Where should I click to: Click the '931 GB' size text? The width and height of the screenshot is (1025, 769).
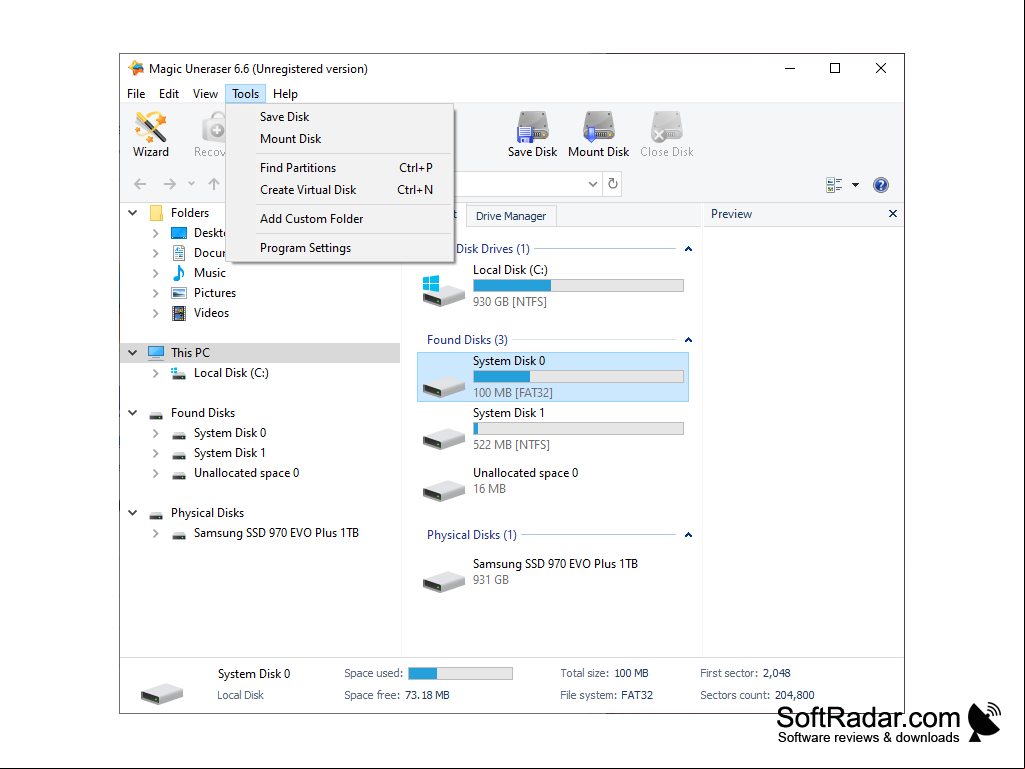point(490,580)
